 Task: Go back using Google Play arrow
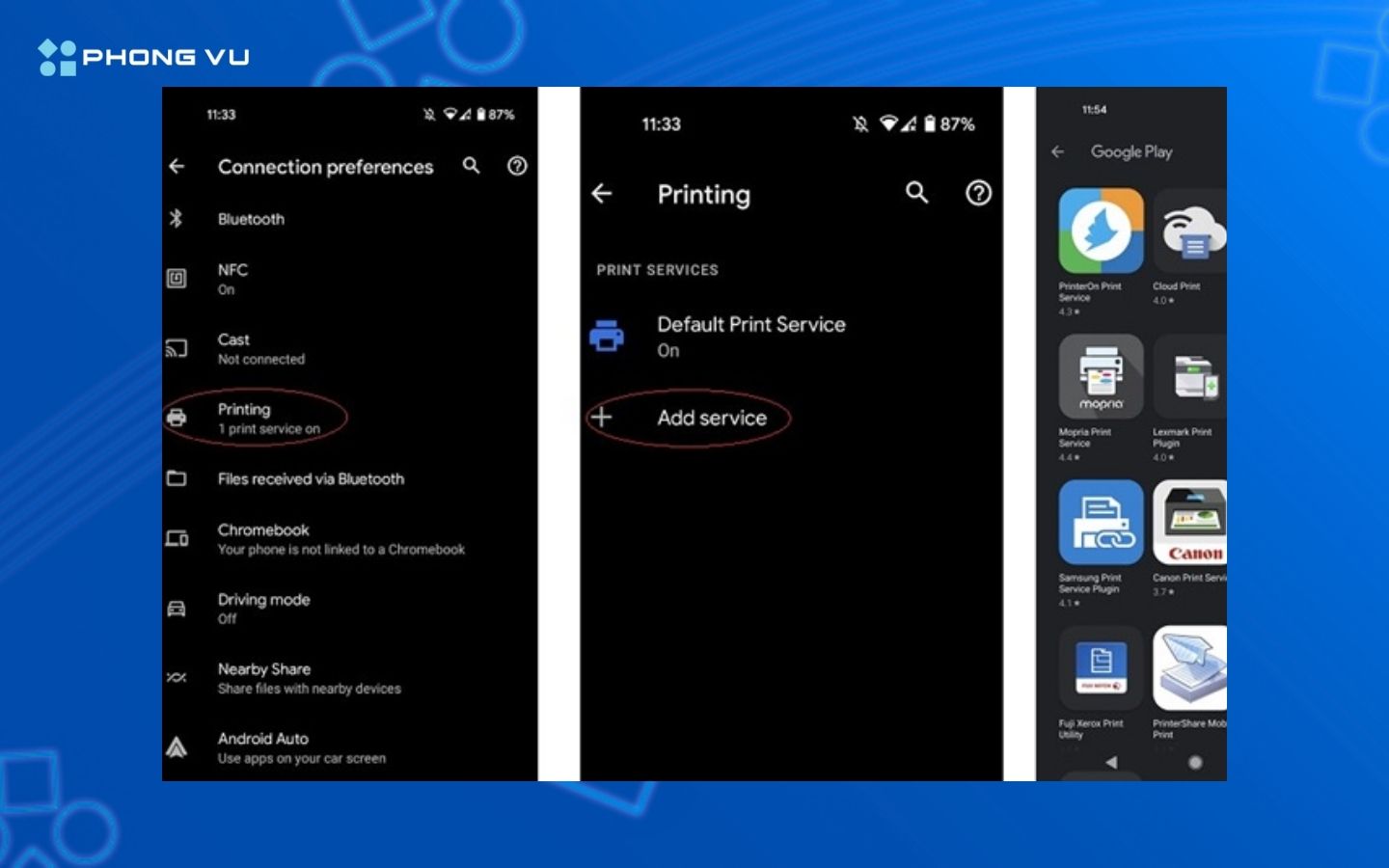coord(1058,152)
